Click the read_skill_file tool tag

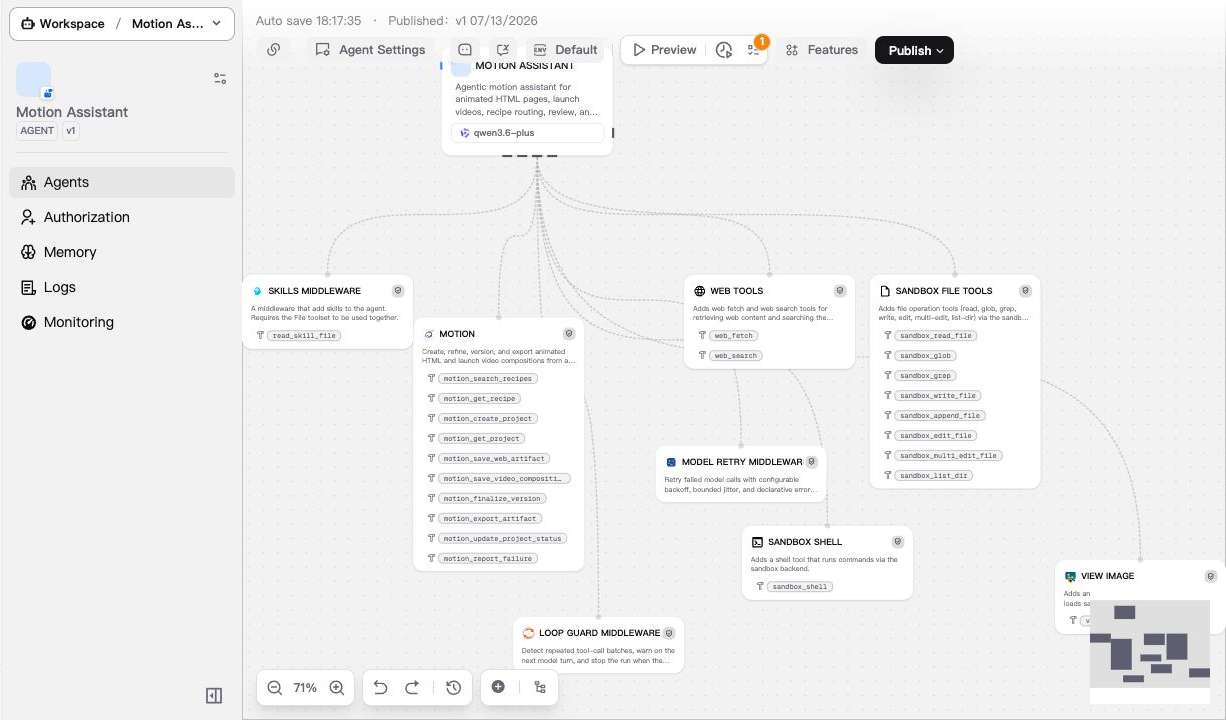coord(304,336)
